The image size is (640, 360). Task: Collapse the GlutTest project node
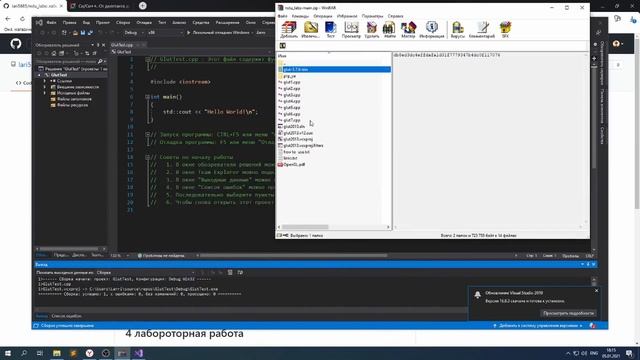(x=40, y=75)
